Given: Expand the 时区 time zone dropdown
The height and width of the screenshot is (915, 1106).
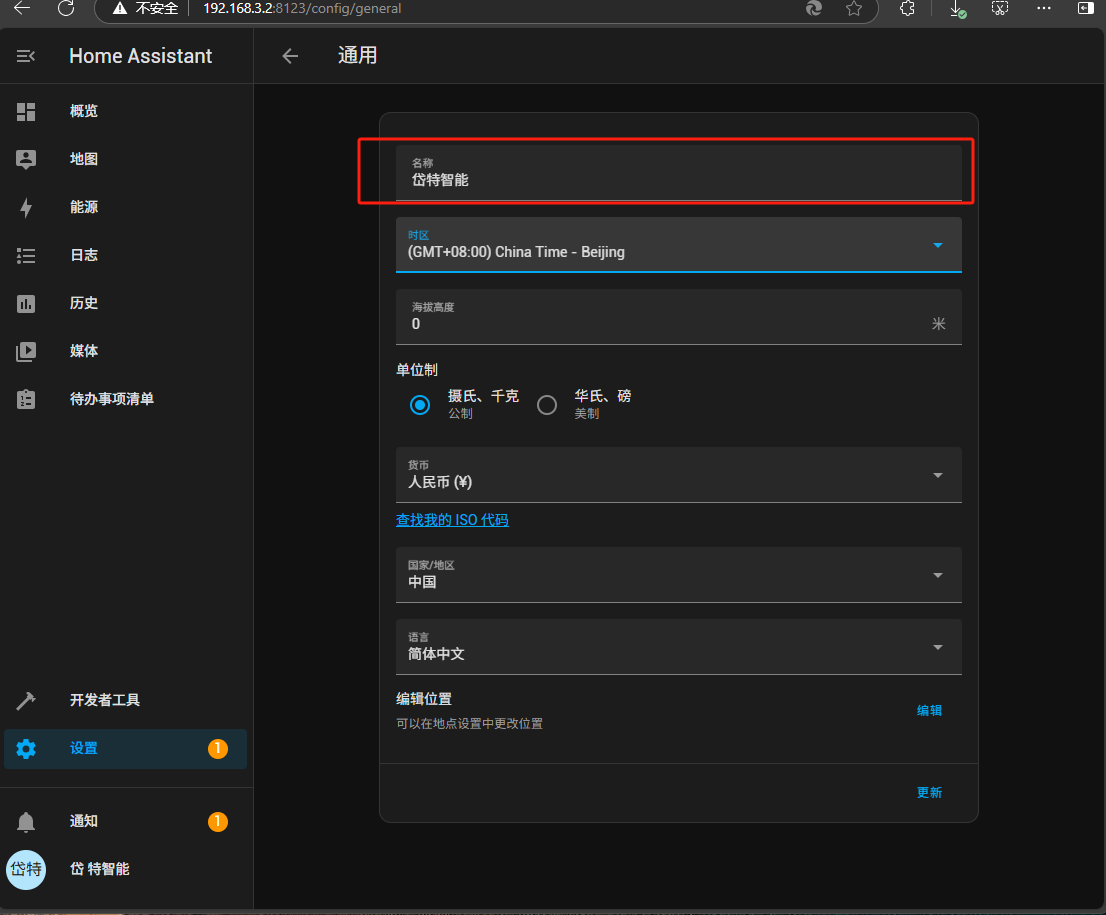Looking at the screenshot, I should pyautogui.click(x=937, y=245).
